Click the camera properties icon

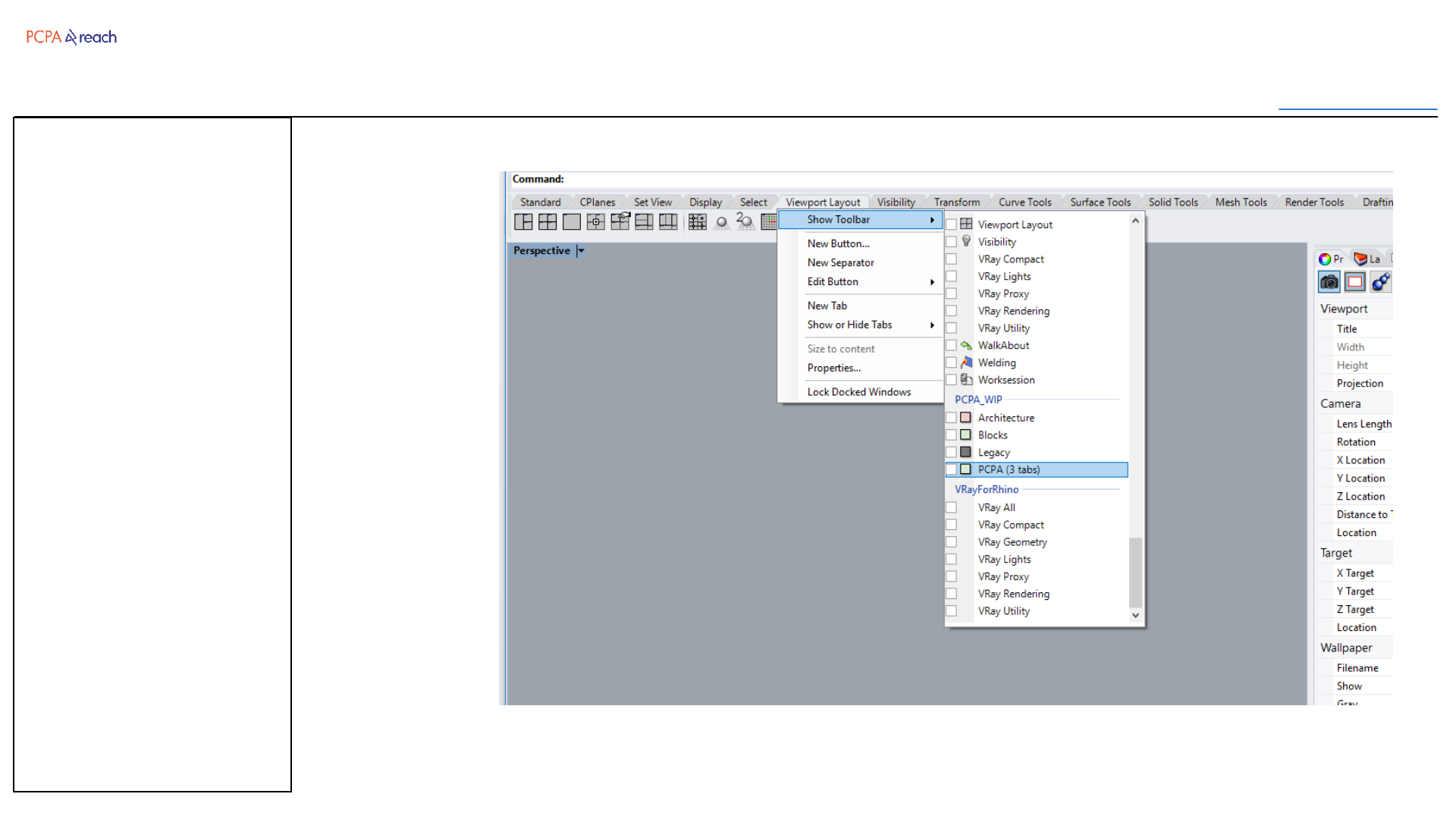[1329, 282]
